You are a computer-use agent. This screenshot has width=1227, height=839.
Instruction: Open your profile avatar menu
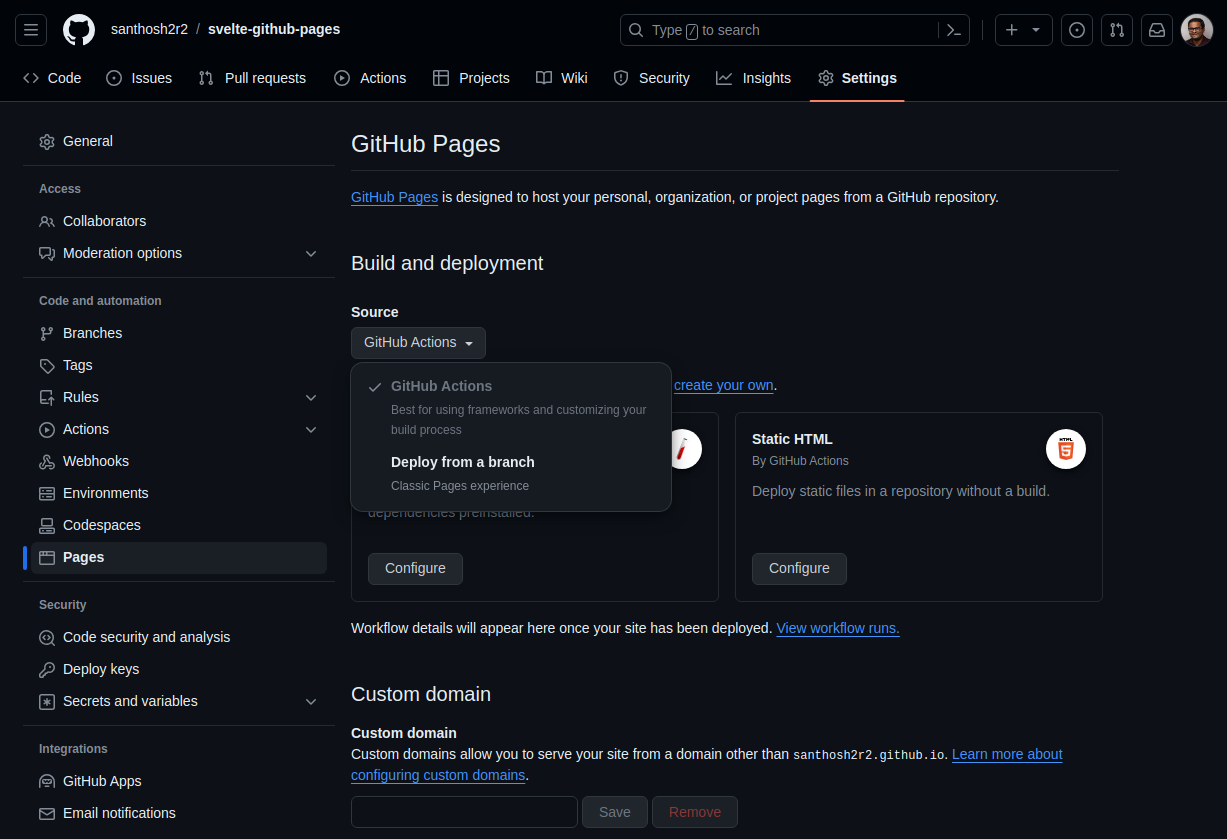(x=1196, y=29)
